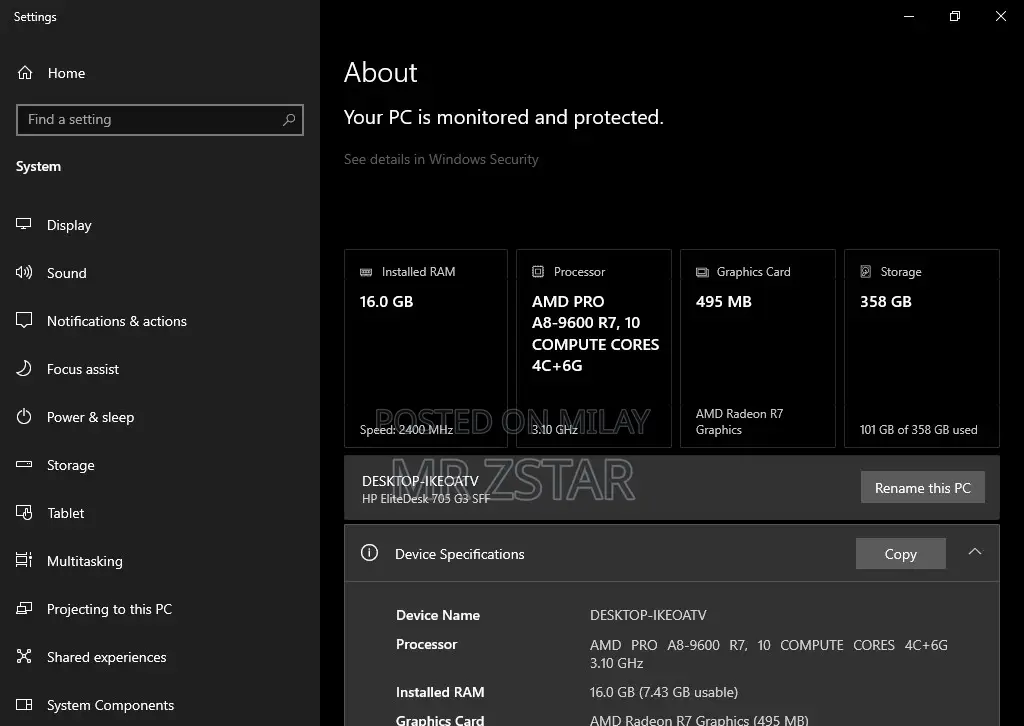Click the Device Specifications info icon
This screenshot has width=1024, height=726.
pyautogui.click(x=369, y=553)
